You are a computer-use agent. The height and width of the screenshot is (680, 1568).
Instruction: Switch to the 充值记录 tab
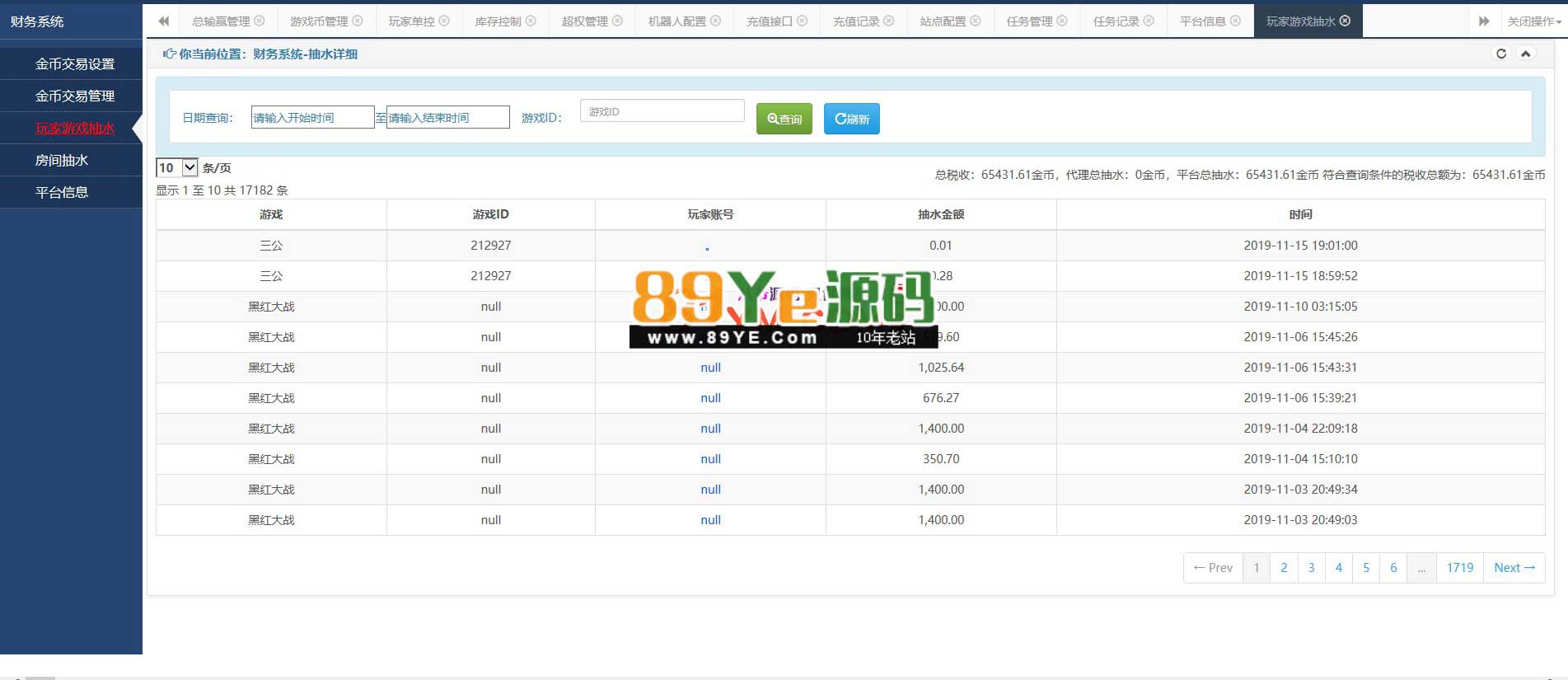856,21
